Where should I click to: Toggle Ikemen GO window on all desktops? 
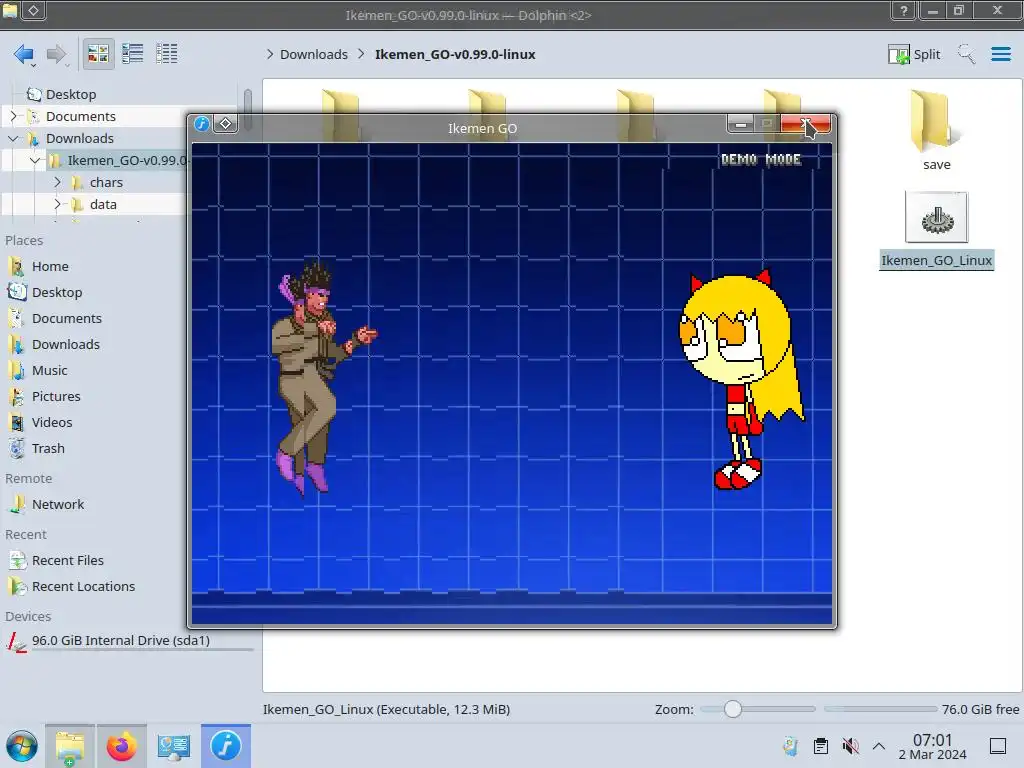click(225, 123)
